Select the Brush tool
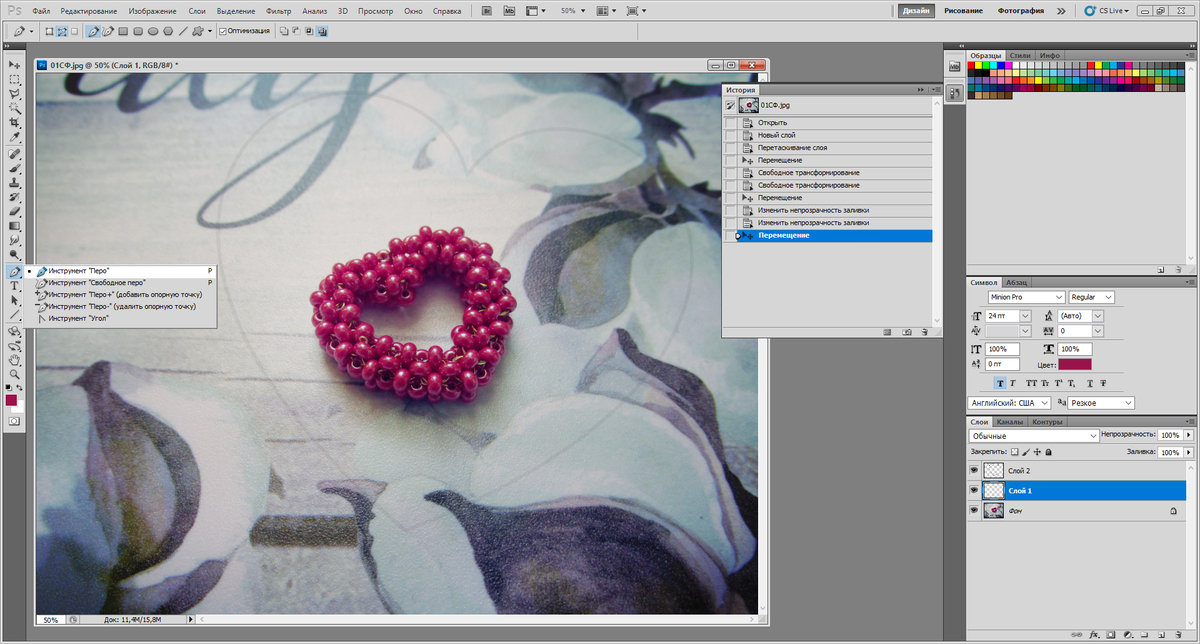Screen dimensions: 1200x644 pos(15,169)
